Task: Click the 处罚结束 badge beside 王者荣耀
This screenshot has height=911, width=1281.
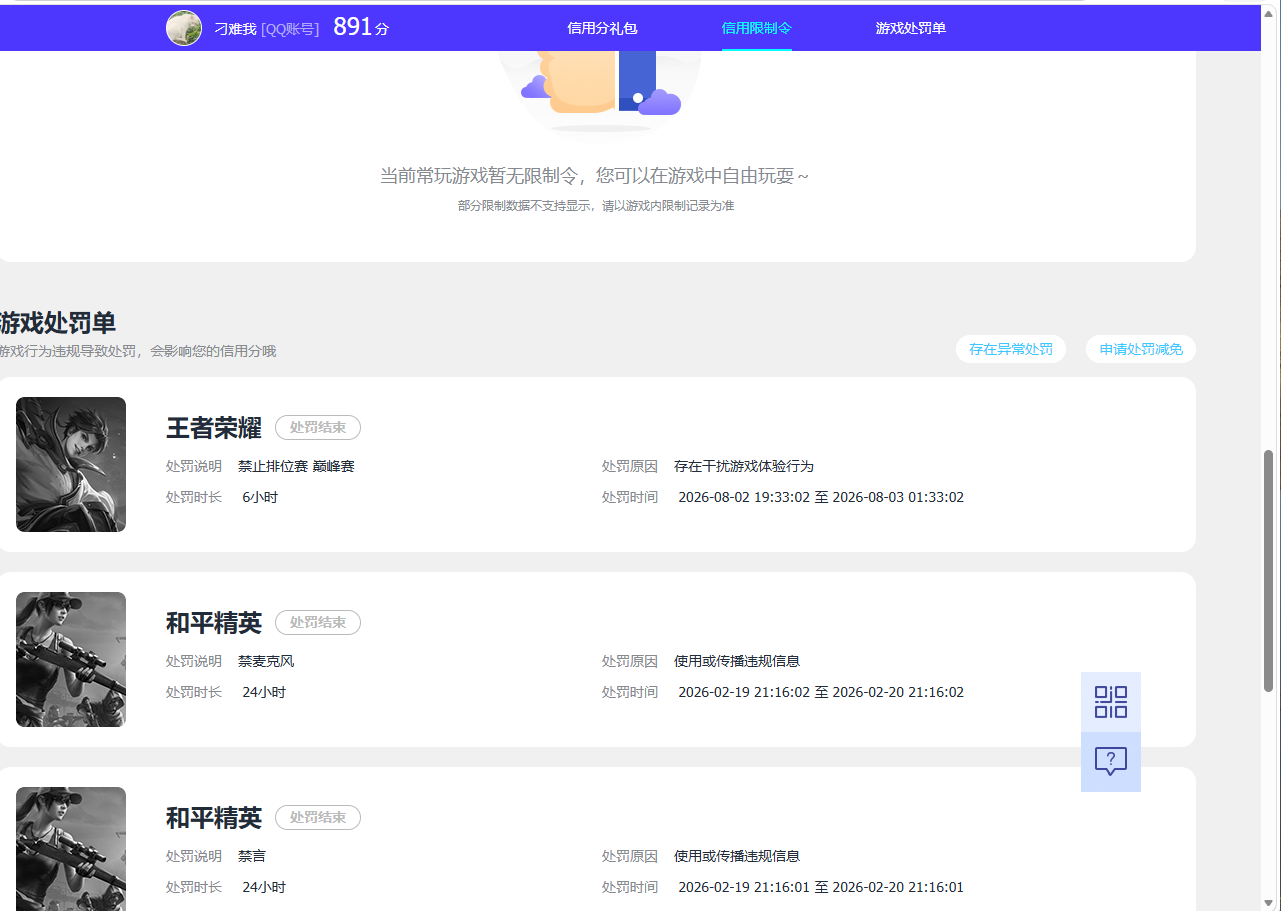Action: pyautogui.click(x=318, y=428)
